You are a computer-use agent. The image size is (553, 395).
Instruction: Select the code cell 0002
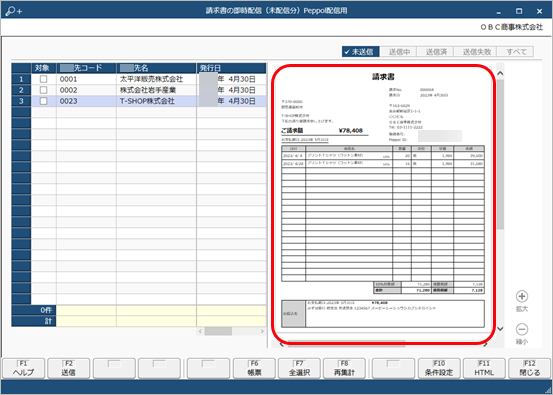click(x=86, y=90)
